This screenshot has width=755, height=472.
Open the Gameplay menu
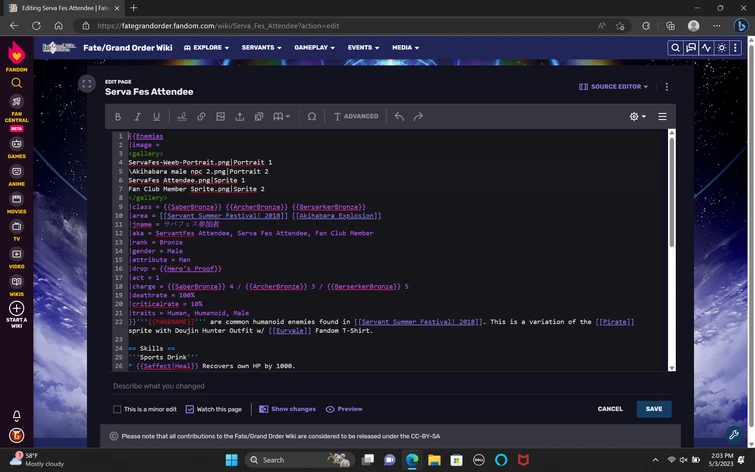[x=314, y=48]
